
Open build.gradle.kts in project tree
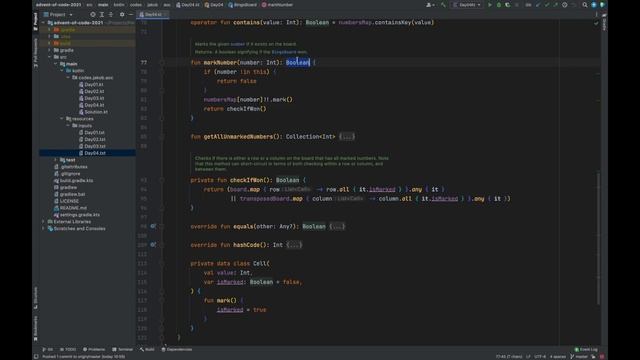tap(73, 180)
